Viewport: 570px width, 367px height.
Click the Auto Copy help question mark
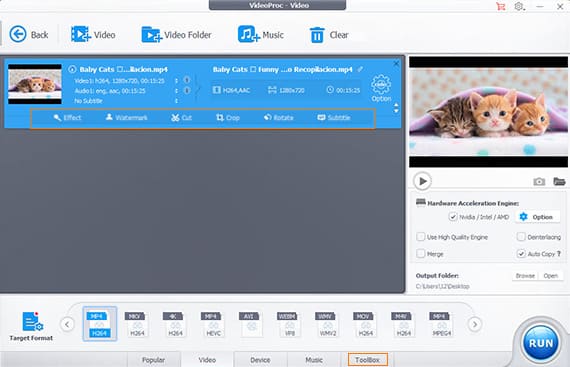pos(559,254)
